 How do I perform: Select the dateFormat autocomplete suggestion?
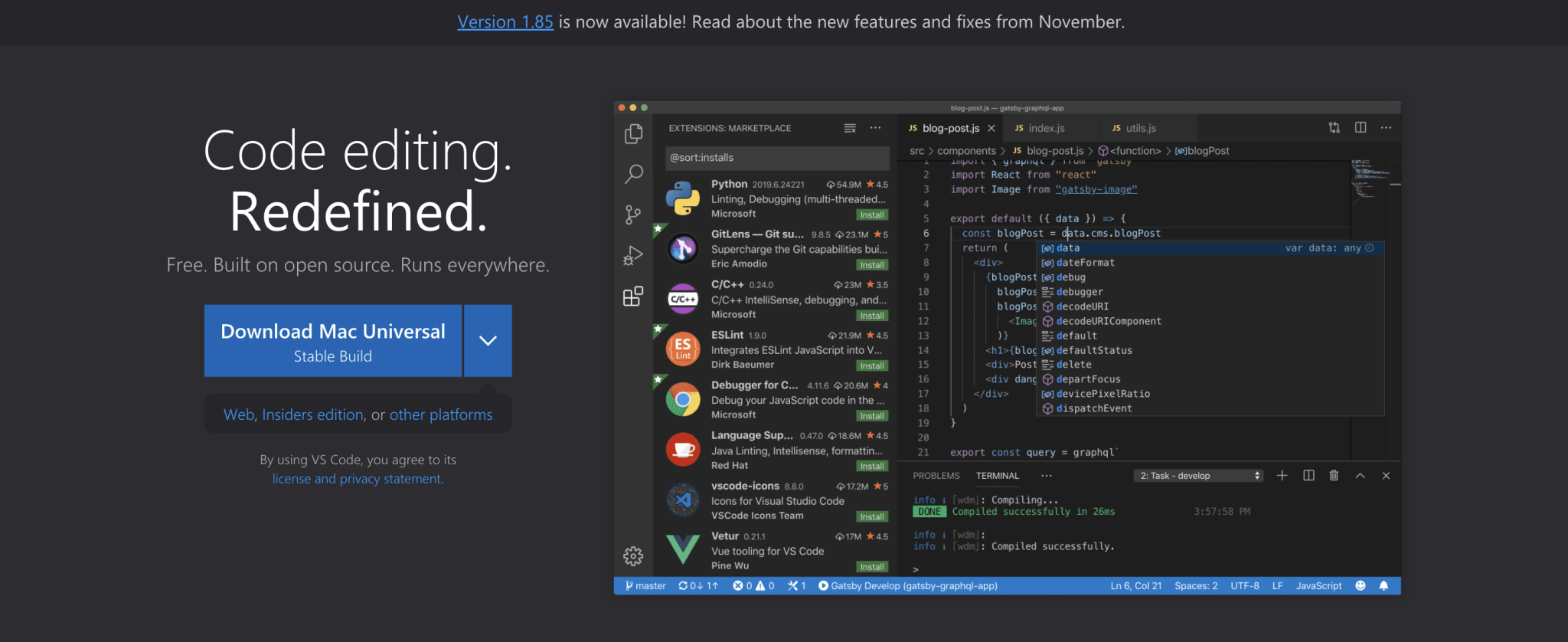pyautogui.click(x=1210, y=263)
